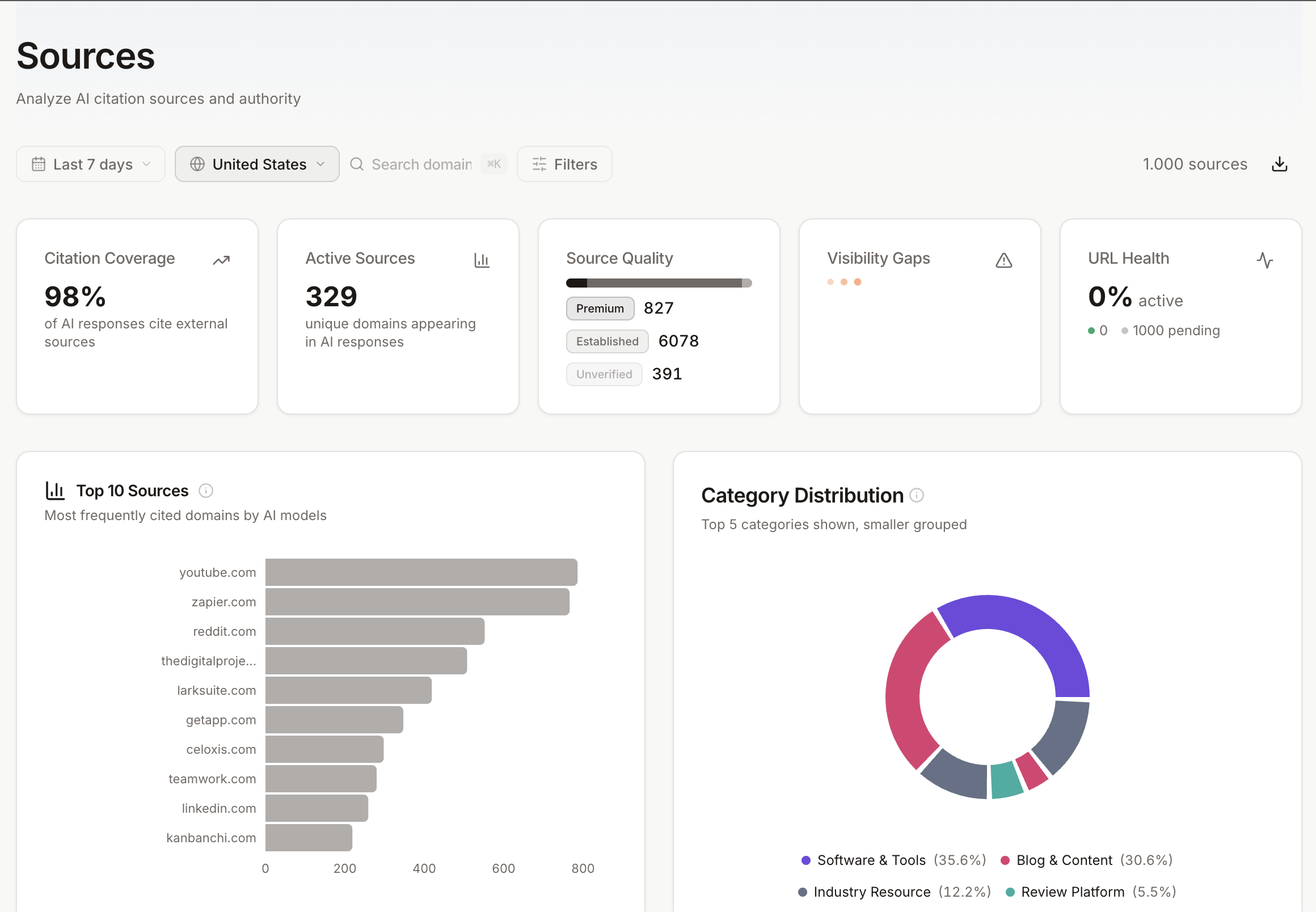Image resolution: width=1316 pixels, height=912 pixels.
Task: Click the URL Health activity pulse icon
Action: point(1264,260)
